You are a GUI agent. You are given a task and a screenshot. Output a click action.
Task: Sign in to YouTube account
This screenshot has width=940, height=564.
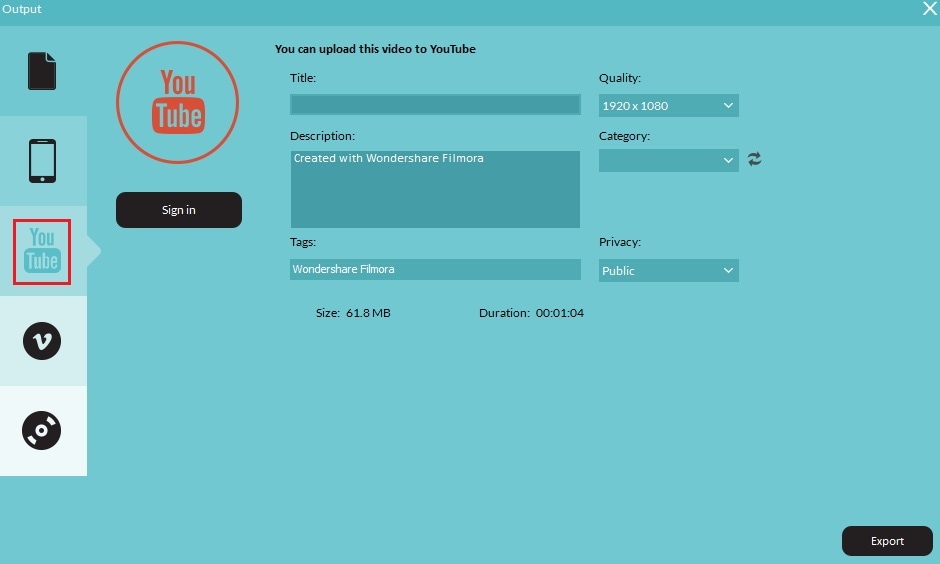[x=179, y=210]
